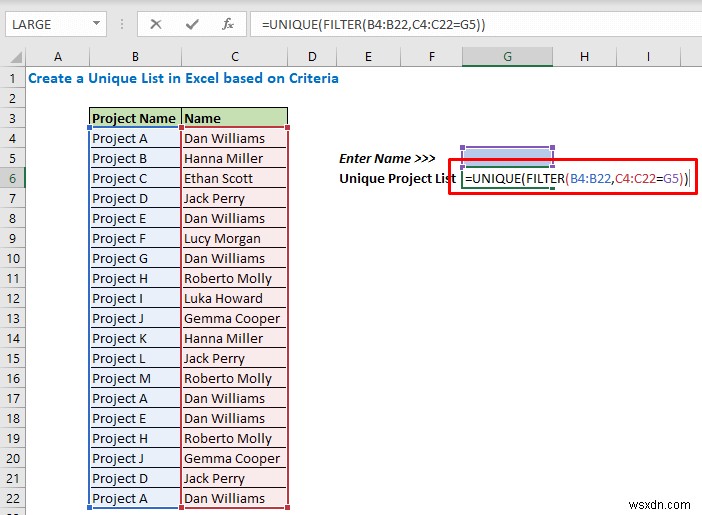
Task: Click Roberto Molly in row 11
Action: pyautogui.click(x=234, y=279)
